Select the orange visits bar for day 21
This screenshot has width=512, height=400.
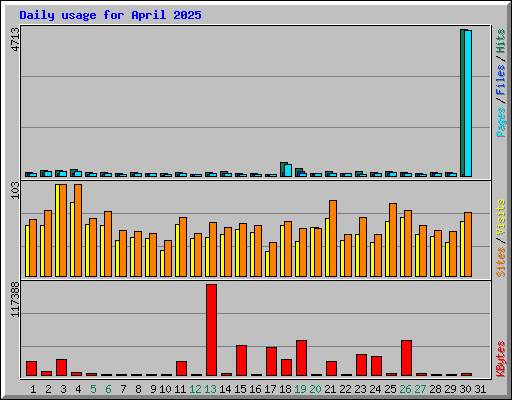point(333,238)
